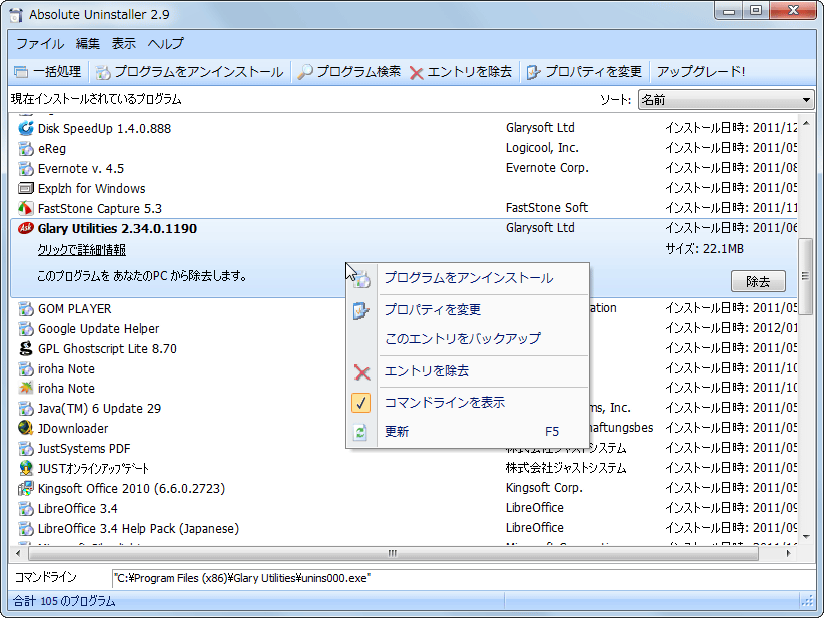Click the JUSTオンラインアップデート icon

(25, 468)
